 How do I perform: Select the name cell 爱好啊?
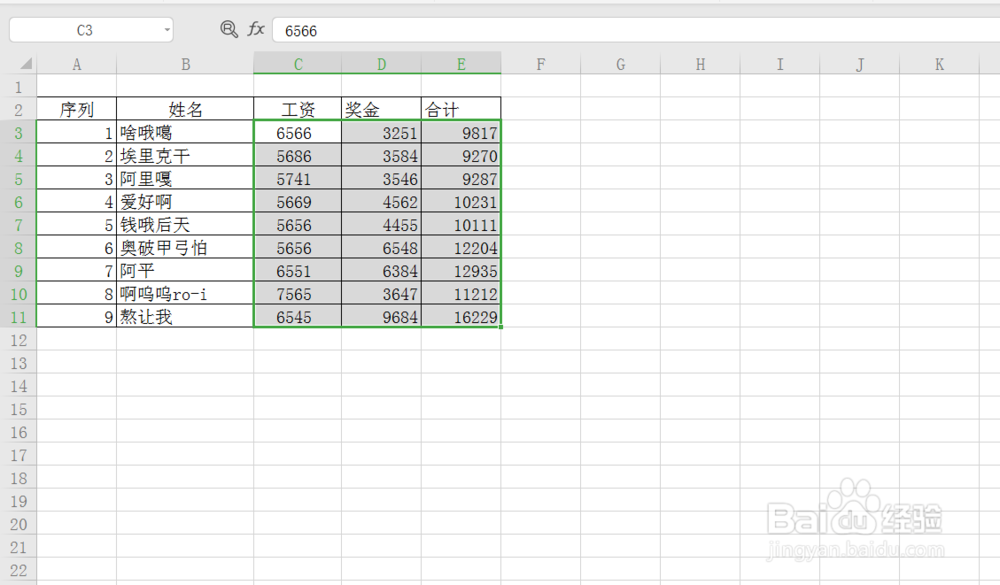tap(185, 202)
